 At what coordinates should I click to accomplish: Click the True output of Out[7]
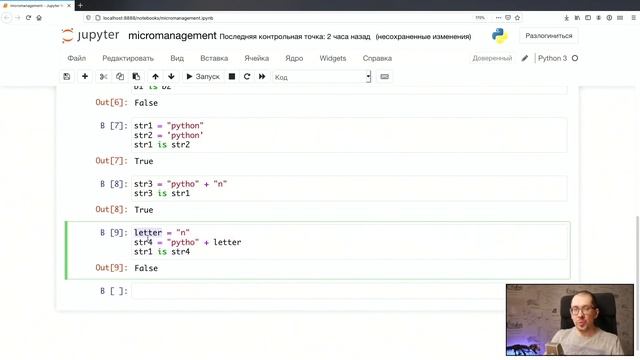click(x=143, y=161)
